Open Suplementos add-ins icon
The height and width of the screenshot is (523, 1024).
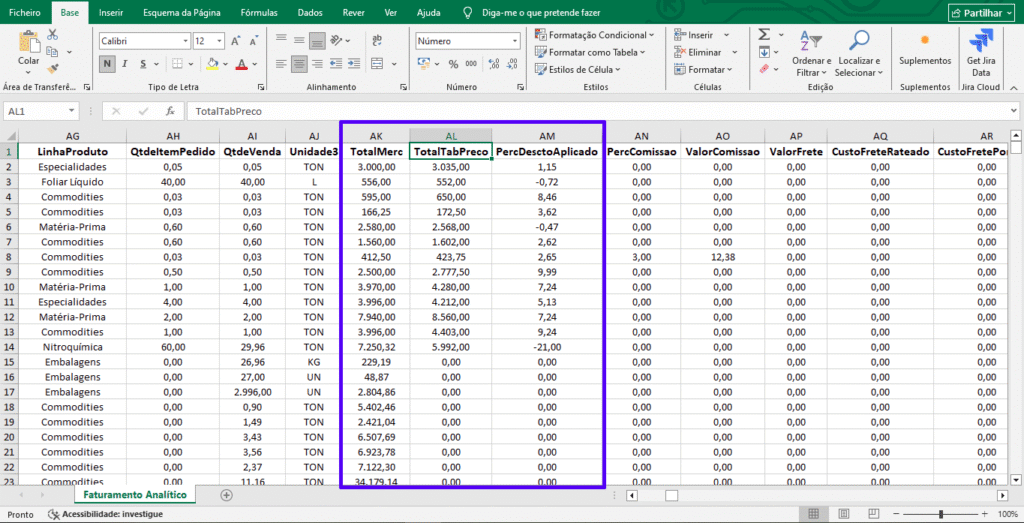(924, 42)
